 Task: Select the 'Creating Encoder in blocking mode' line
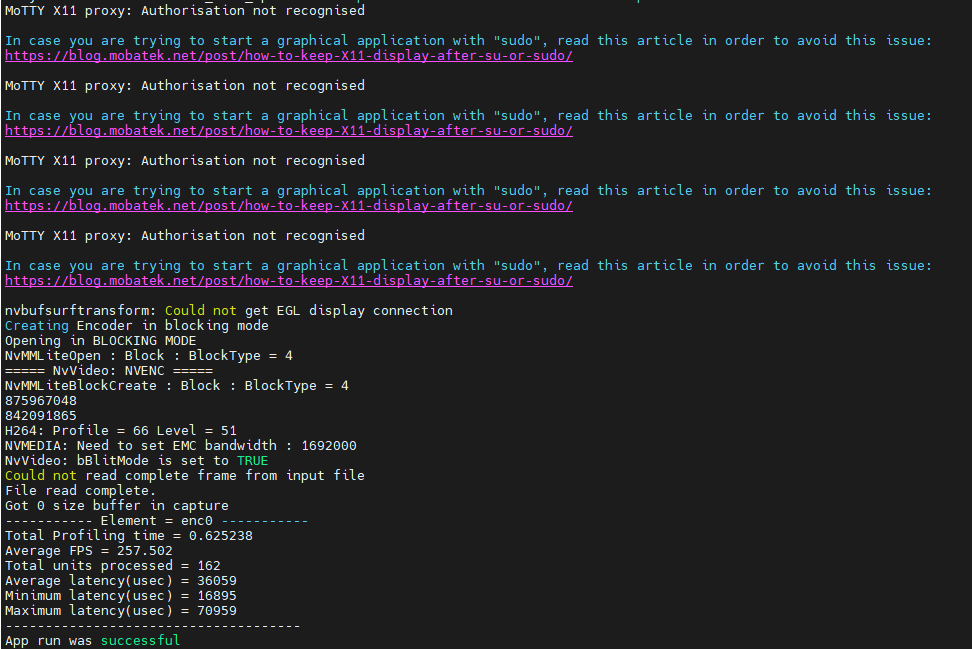[137, 325]
